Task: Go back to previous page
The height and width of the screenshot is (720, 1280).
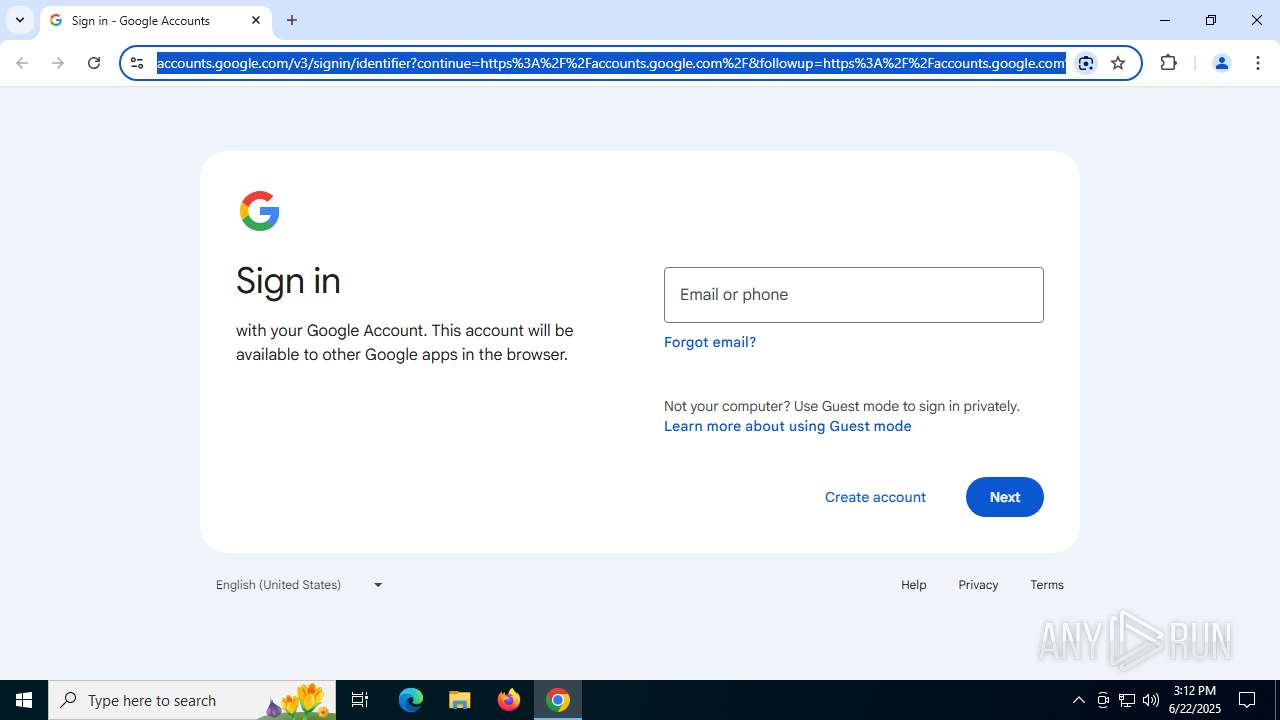Action: pyautogui.click(x=22, y=63)
